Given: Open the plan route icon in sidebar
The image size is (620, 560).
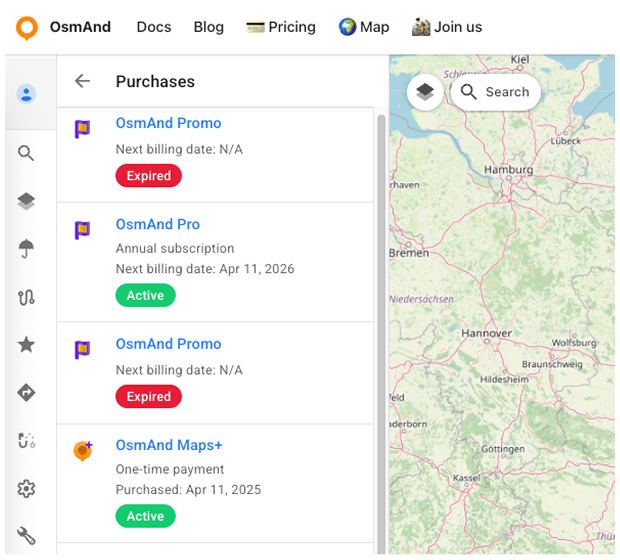Looking at the screenshot, I should 27,441.
